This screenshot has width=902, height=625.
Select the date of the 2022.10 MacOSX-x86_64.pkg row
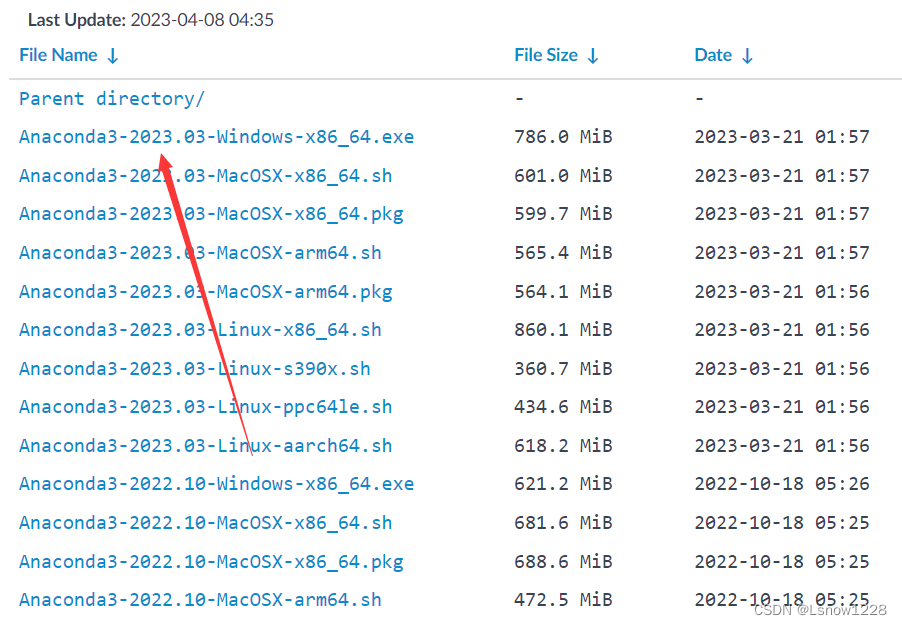[x=782, y=561]
